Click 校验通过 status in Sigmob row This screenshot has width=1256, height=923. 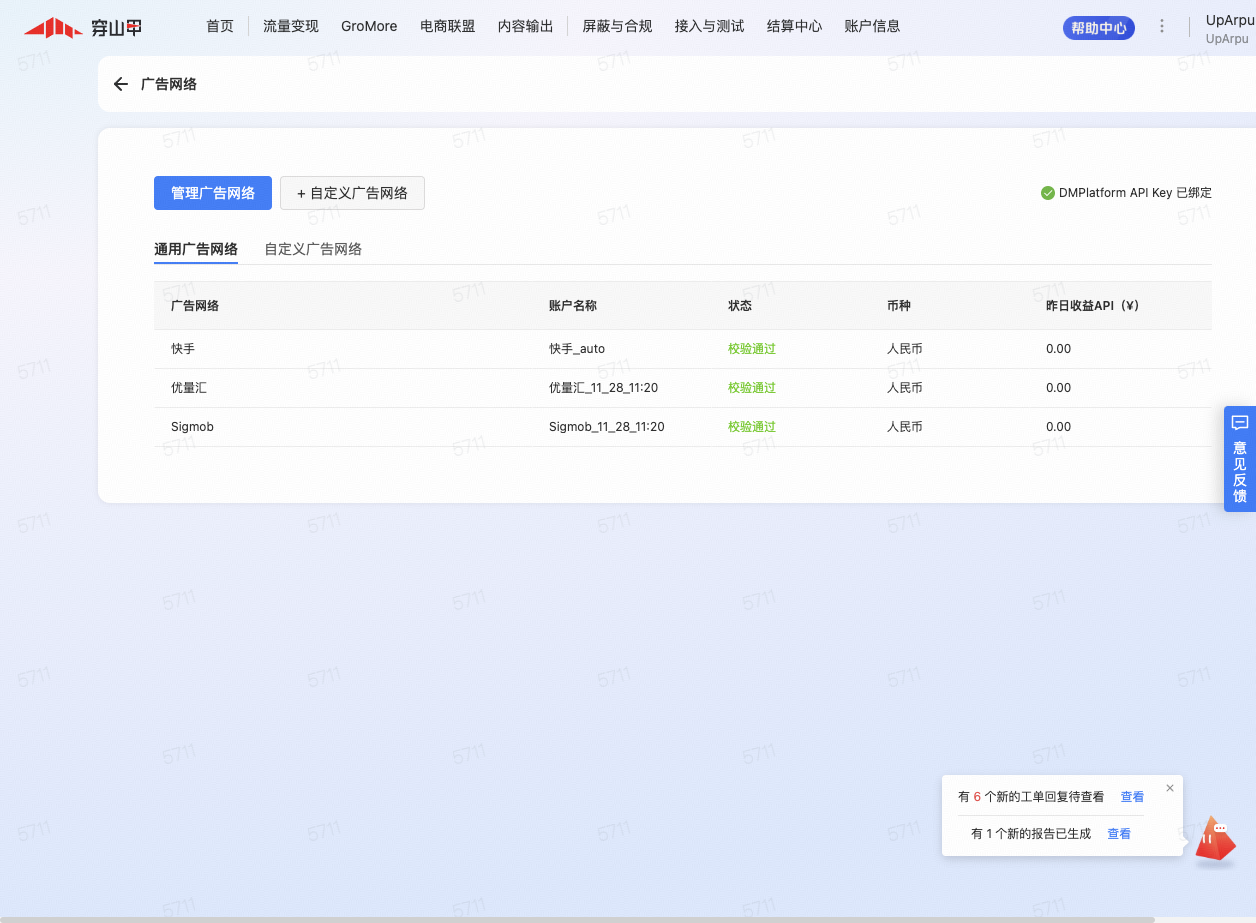(x=752, y=427)
